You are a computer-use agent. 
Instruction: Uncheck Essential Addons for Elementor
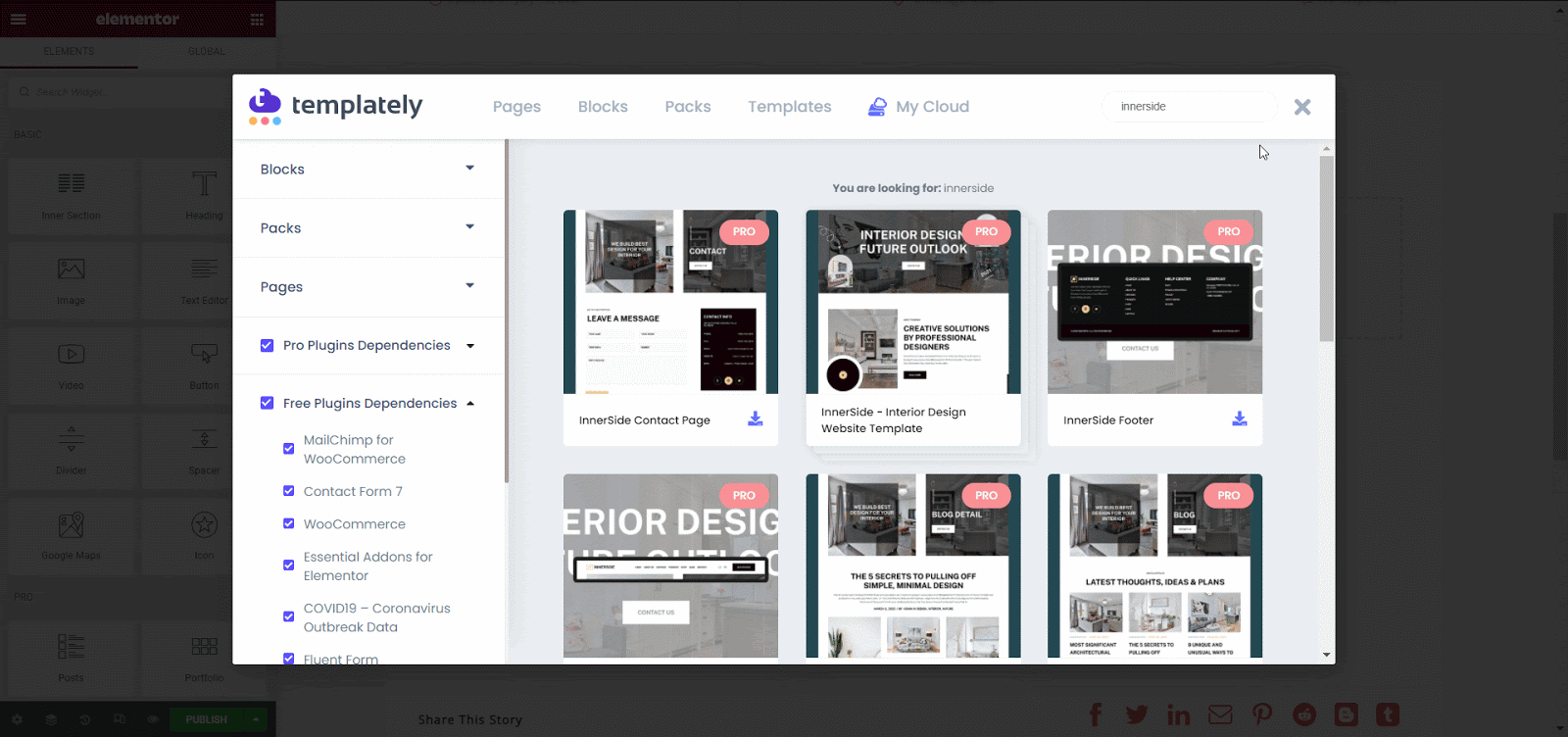point(288,565)
